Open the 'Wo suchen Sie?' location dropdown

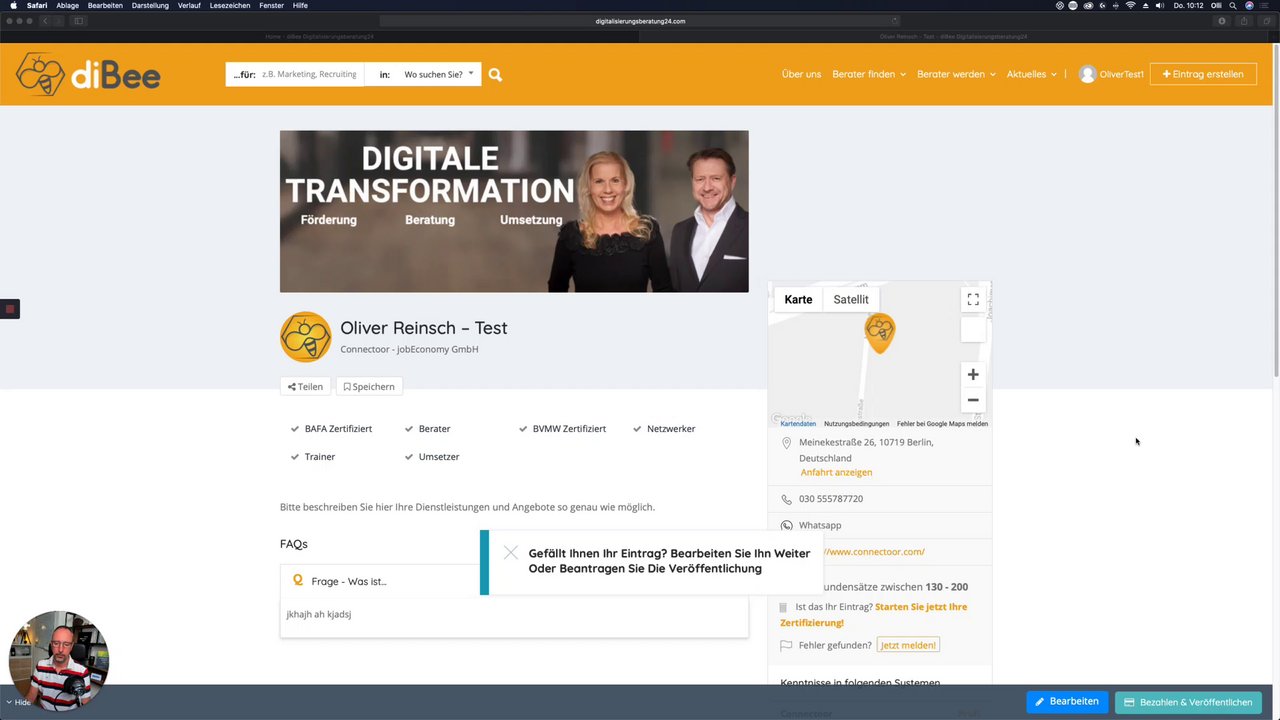(439, 74)
